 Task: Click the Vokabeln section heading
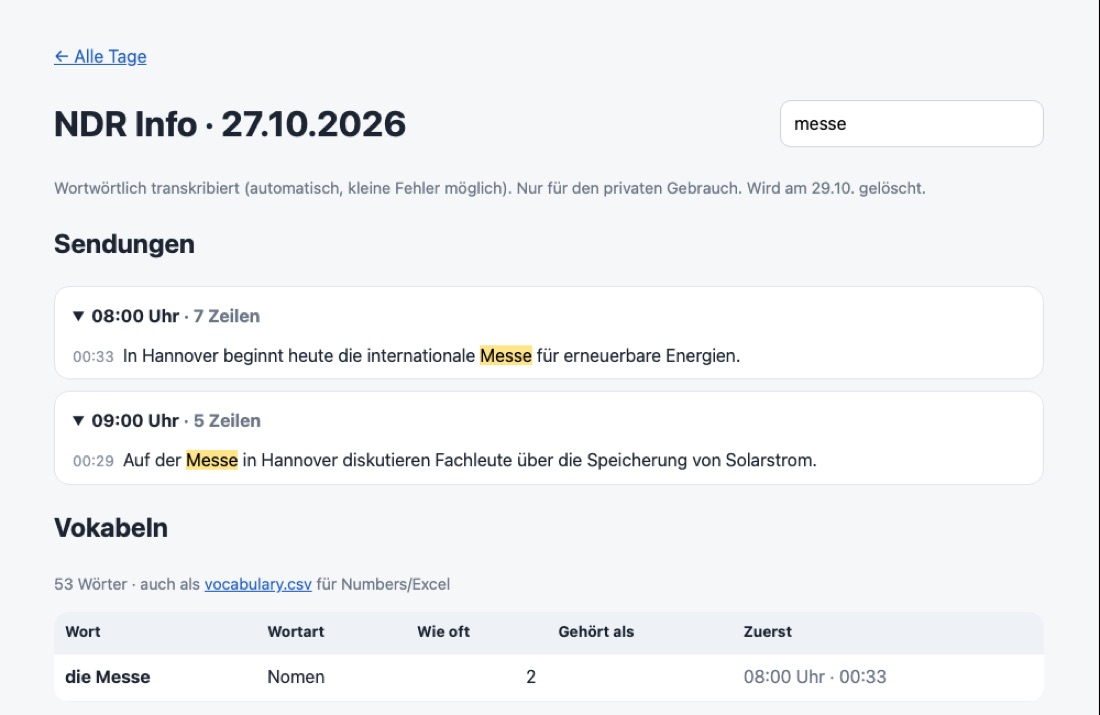pos(111,528)
